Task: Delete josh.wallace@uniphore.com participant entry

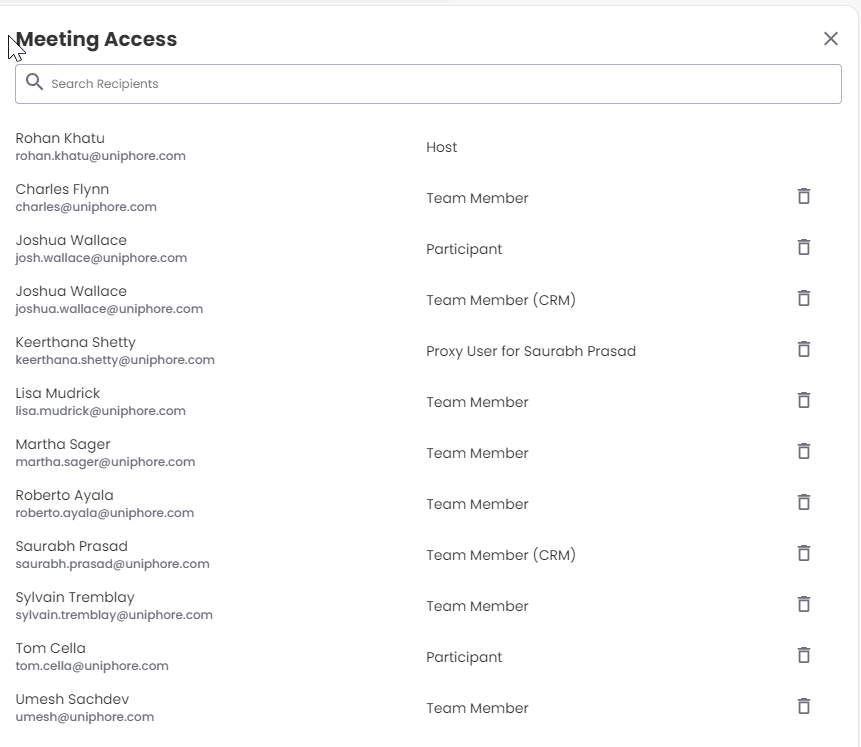Action: (x=804, y=247)
